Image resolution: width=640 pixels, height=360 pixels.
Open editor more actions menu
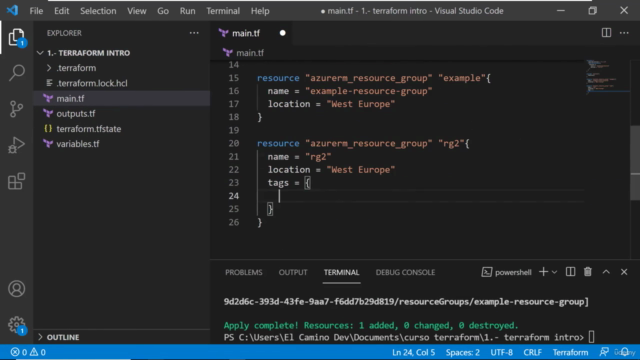tap(624, 33)
